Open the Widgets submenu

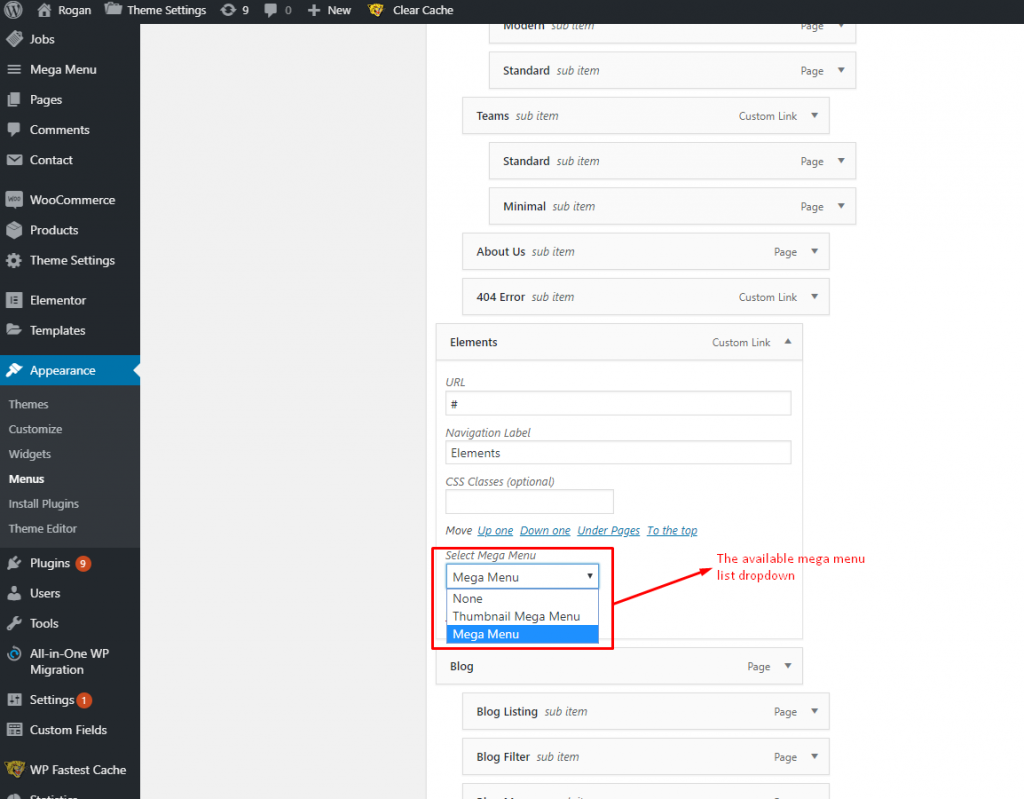coord(29,454)
